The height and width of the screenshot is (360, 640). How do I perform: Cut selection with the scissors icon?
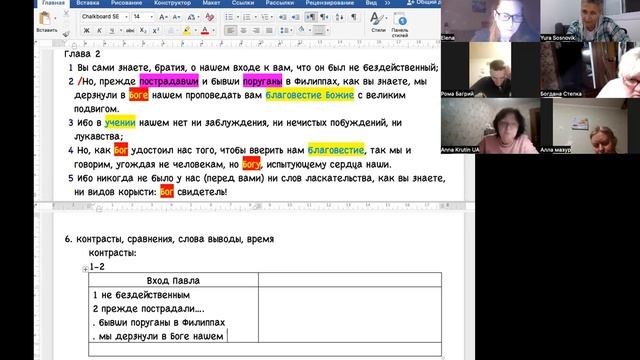point(67,13)
